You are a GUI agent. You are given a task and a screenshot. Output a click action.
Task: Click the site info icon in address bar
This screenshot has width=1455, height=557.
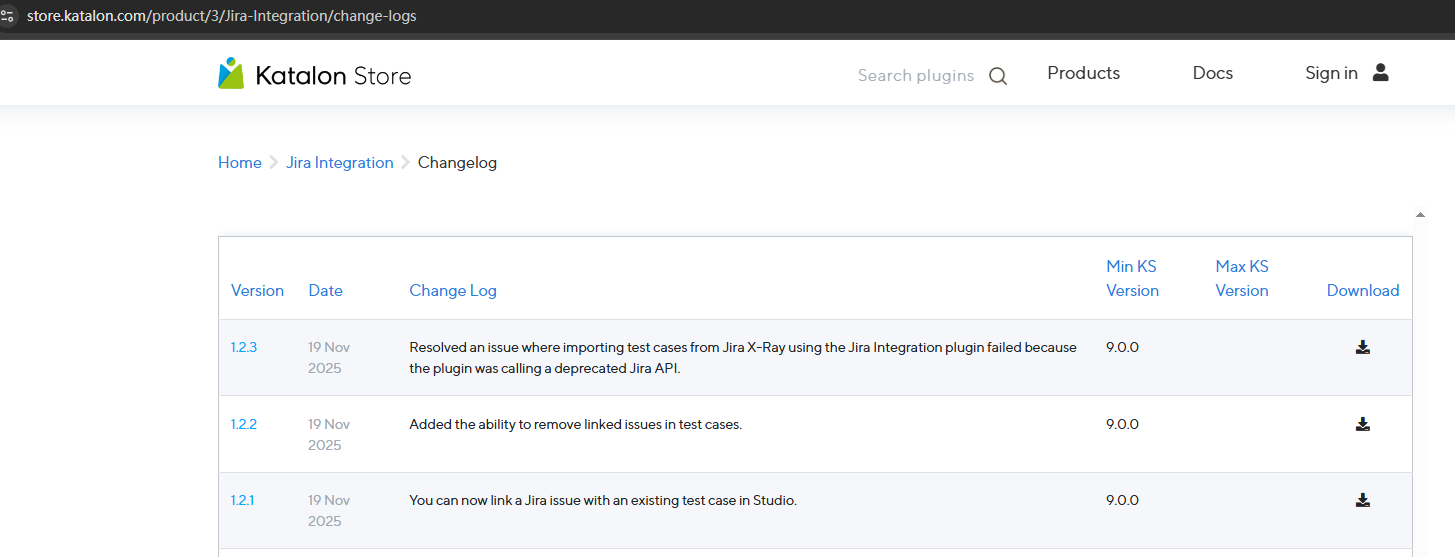7,16
